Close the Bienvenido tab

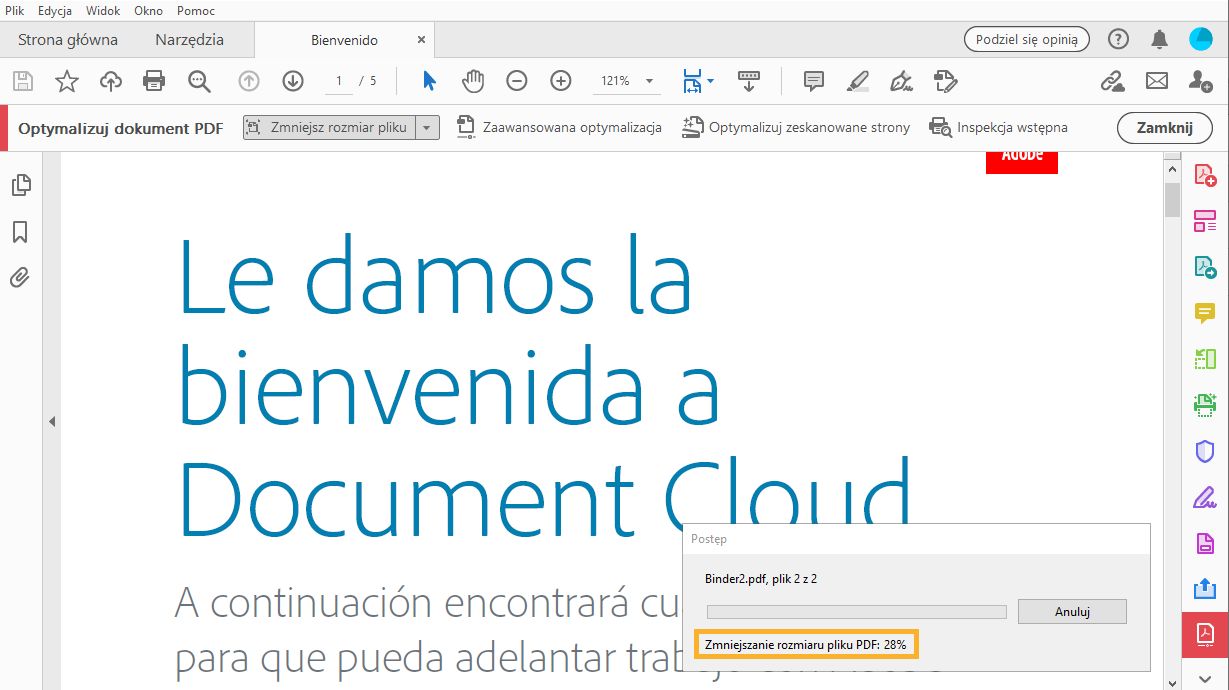(421, 40)
